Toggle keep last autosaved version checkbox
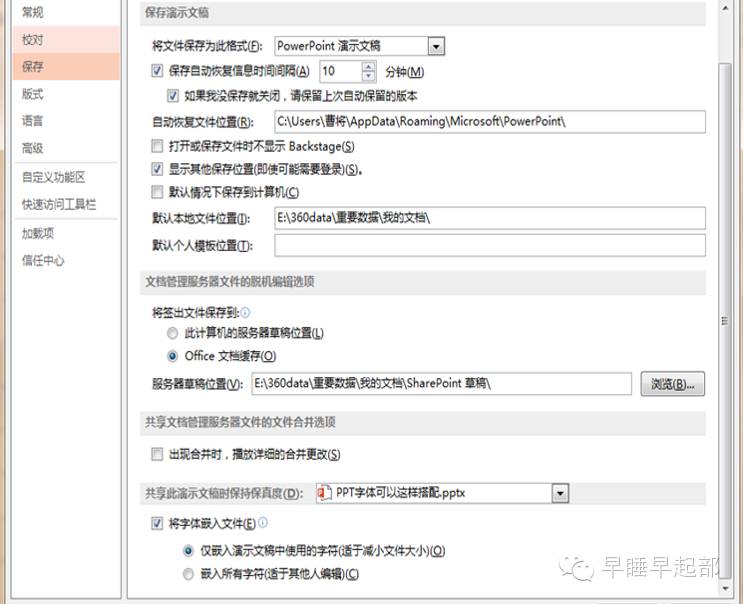 tap(172, 96)
